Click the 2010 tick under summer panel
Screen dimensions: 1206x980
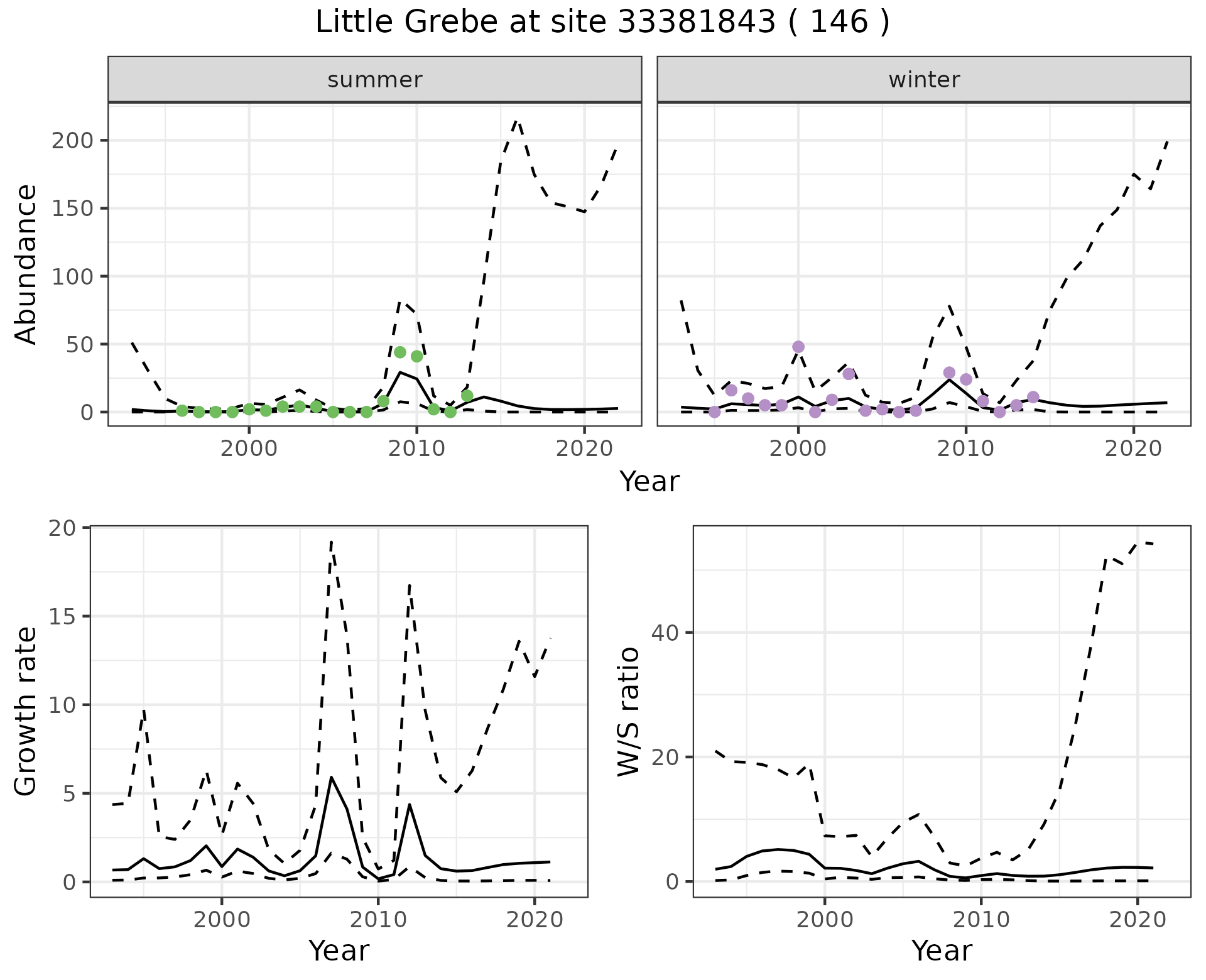416,449
